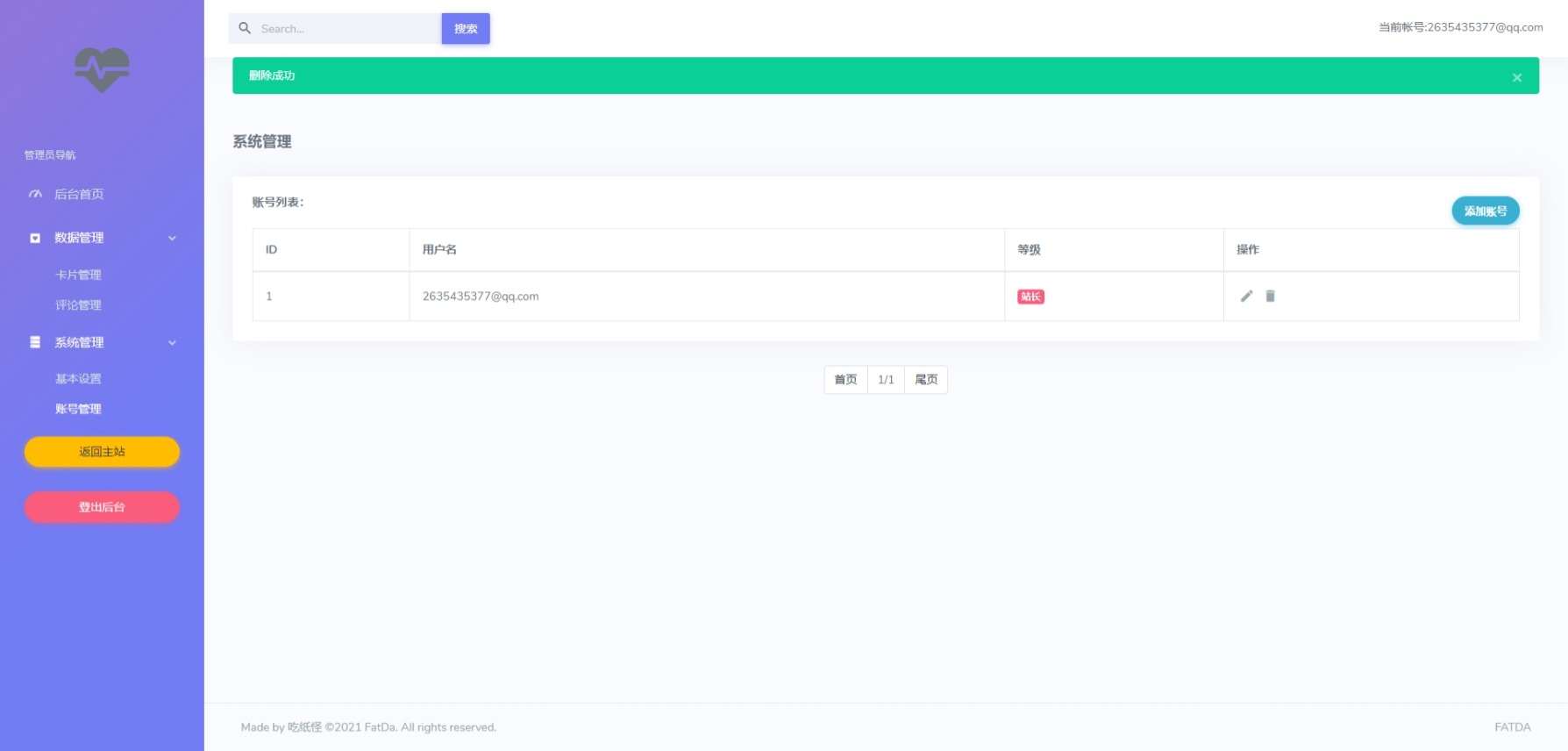Go to 基本设置 page
The image size is (1568, 751).
[78, 379]
